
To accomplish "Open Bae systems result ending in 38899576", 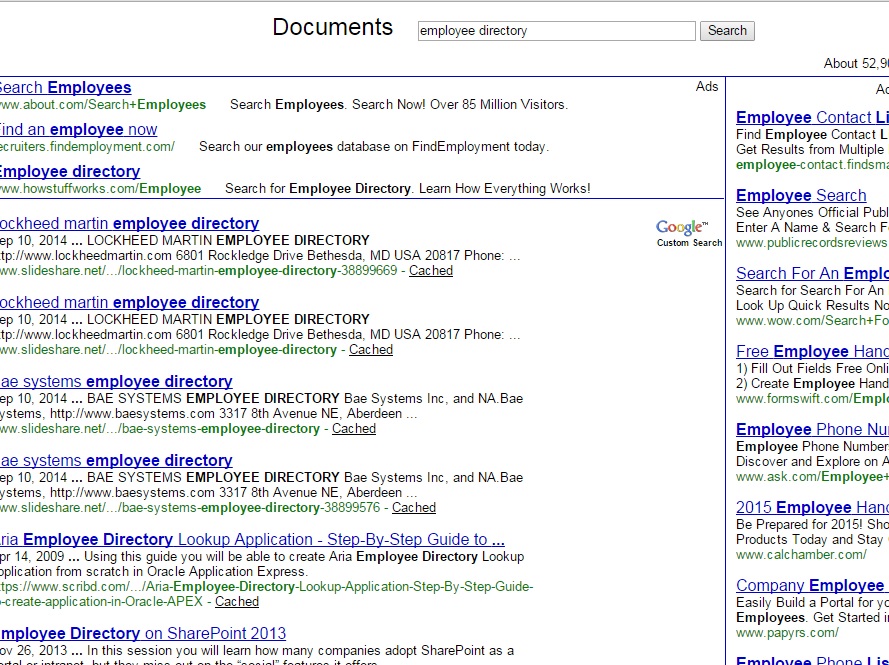I will point(116,460).
